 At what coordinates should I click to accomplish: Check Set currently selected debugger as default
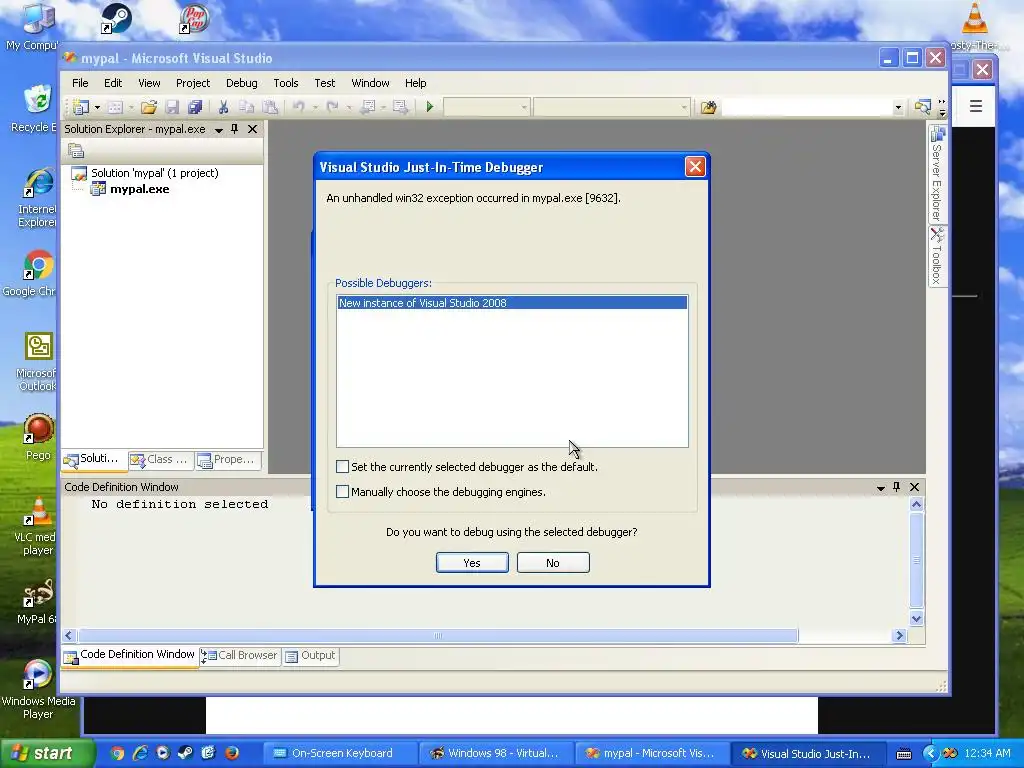[x=342, y=466]
